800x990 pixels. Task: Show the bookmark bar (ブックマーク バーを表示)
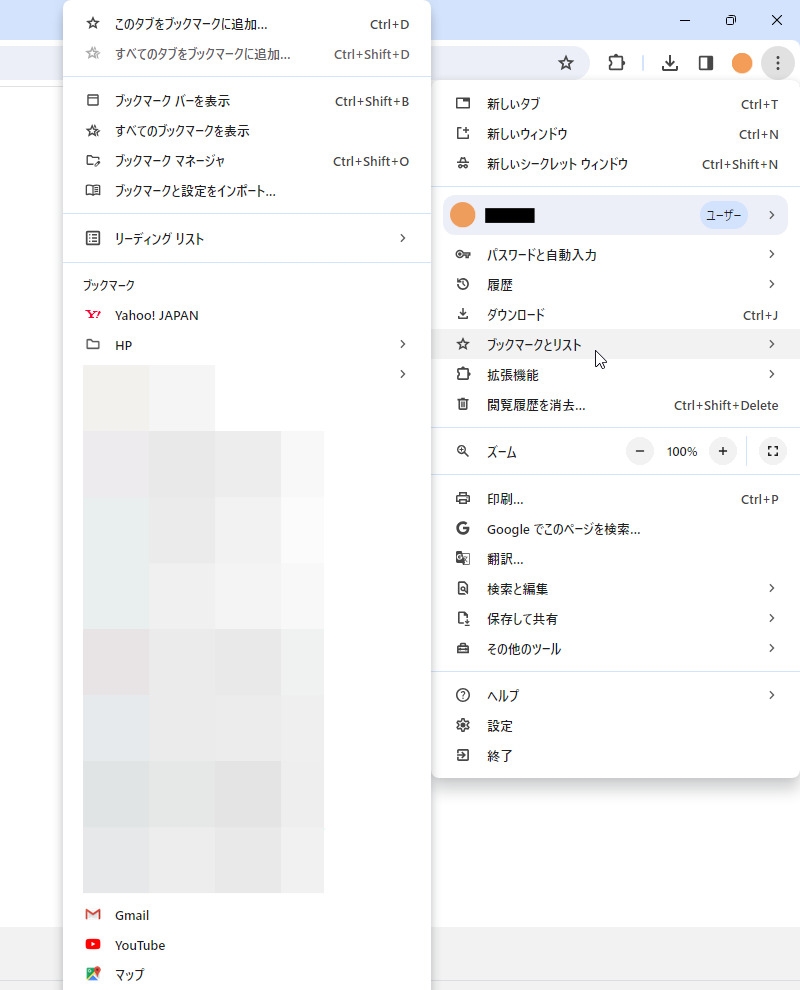(x=172, y=101)
